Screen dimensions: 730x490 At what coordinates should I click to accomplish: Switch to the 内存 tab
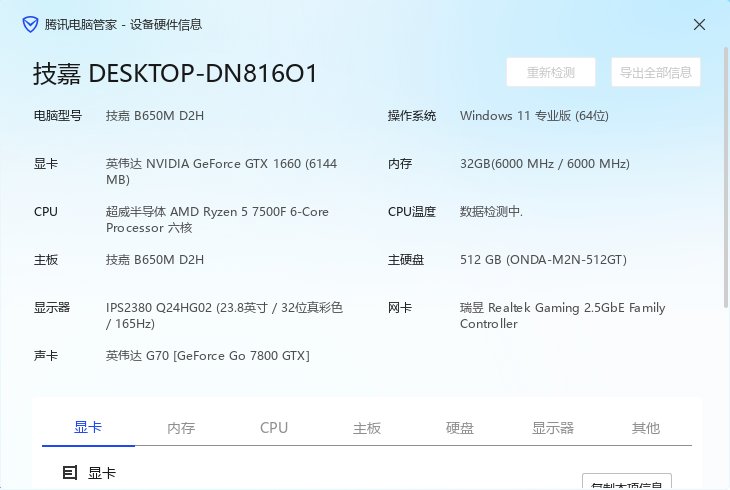pyautogui.click(x=181, y=428)
